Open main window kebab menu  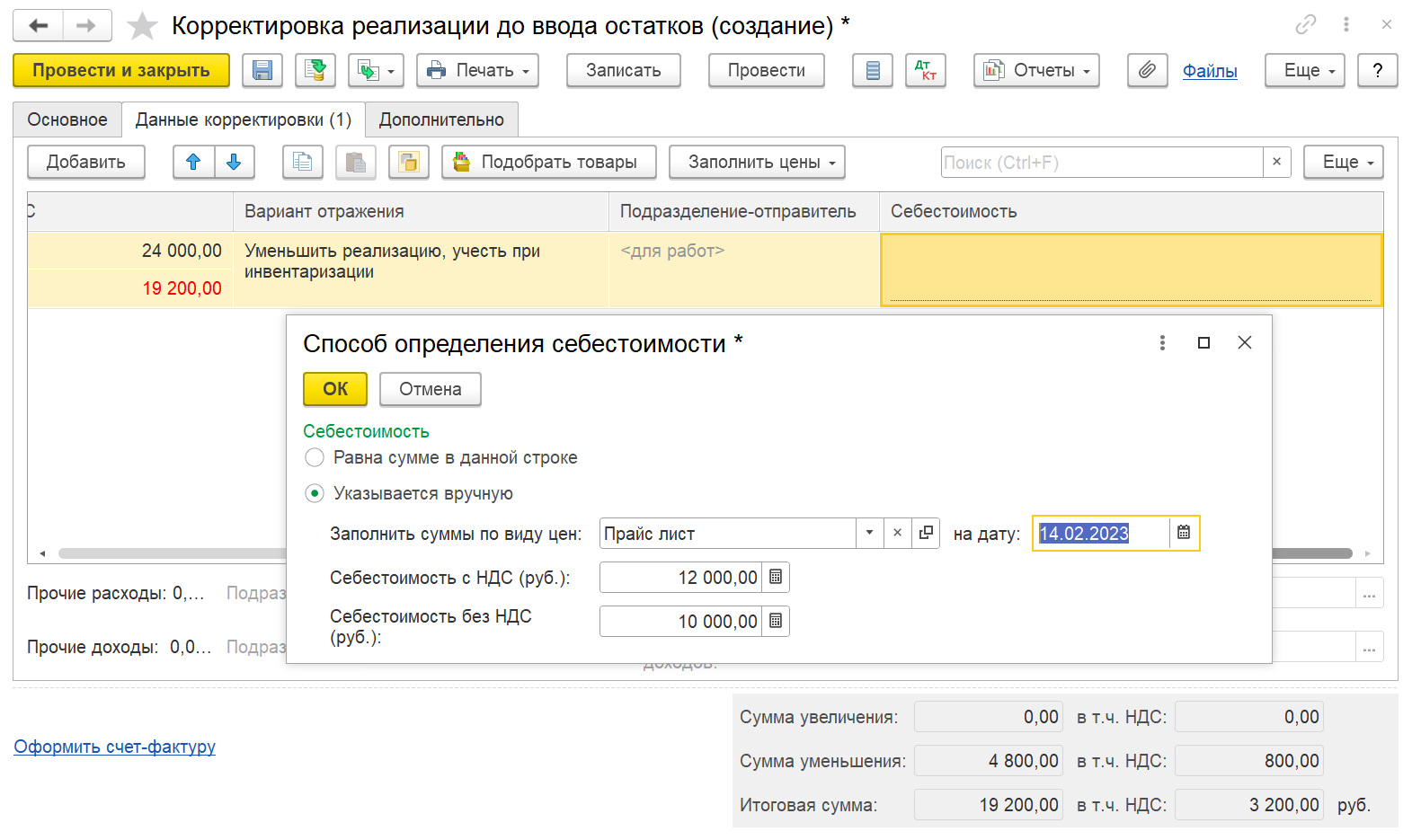(x=1346, y=24)
